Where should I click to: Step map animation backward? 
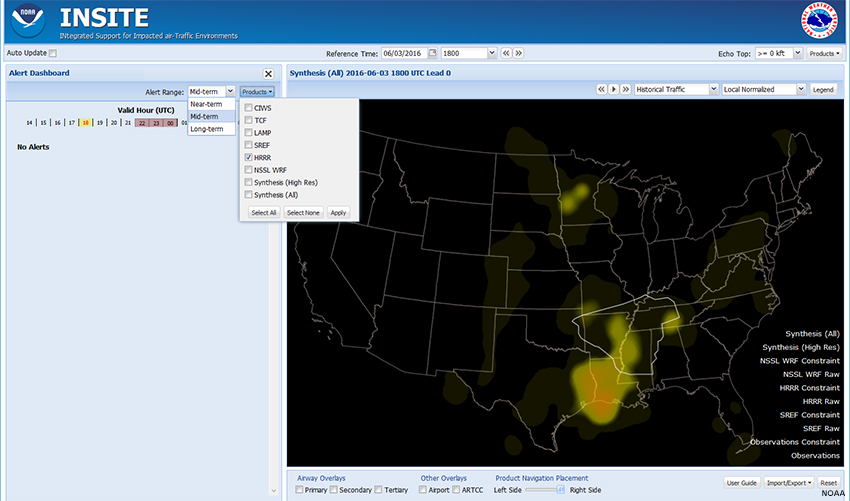tap(601, 89)
